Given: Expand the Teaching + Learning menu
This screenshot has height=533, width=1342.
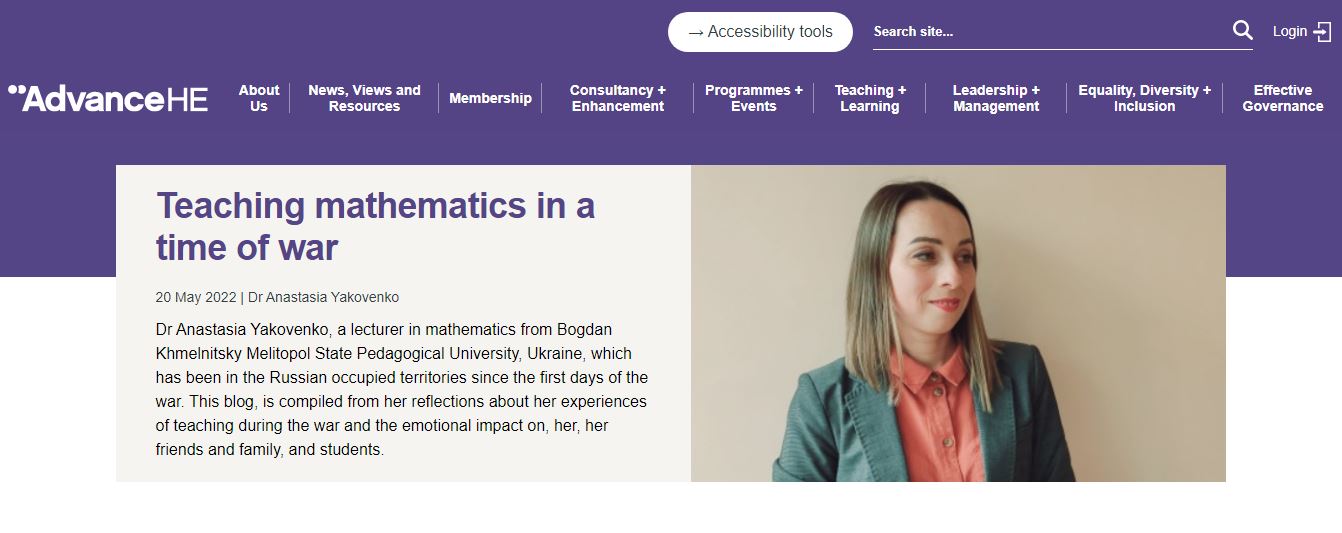Looking at the screenshot, I should tap(870, 98).
